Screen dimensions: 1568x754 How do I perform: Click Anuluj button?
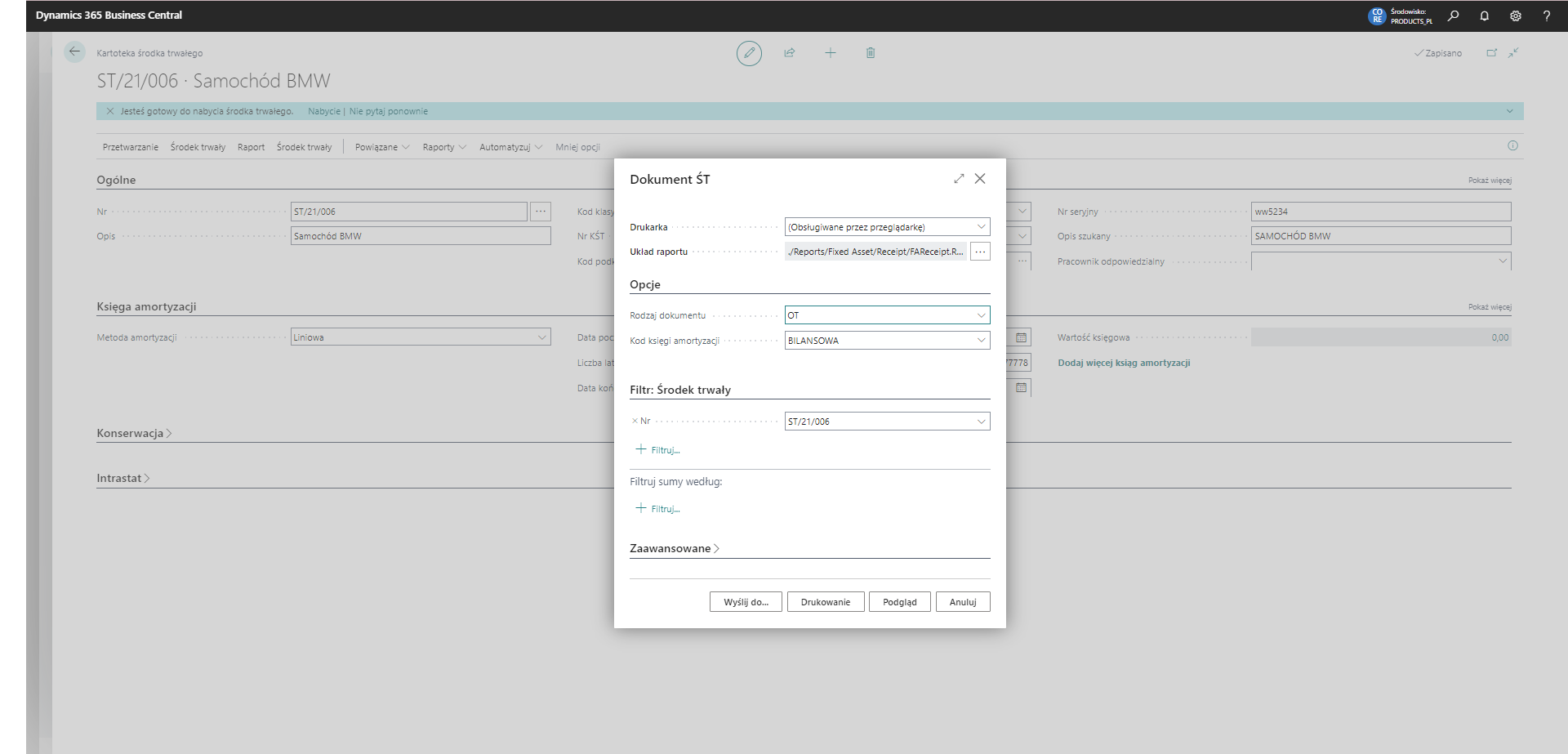(x=963, y=602)
